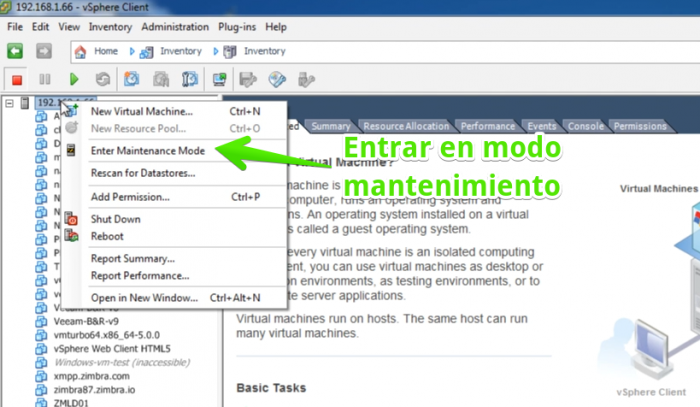This screenshot has height=407, width=700.
Task: Click the zimbra87.zimbra.io VM icon
Action: 41,390
